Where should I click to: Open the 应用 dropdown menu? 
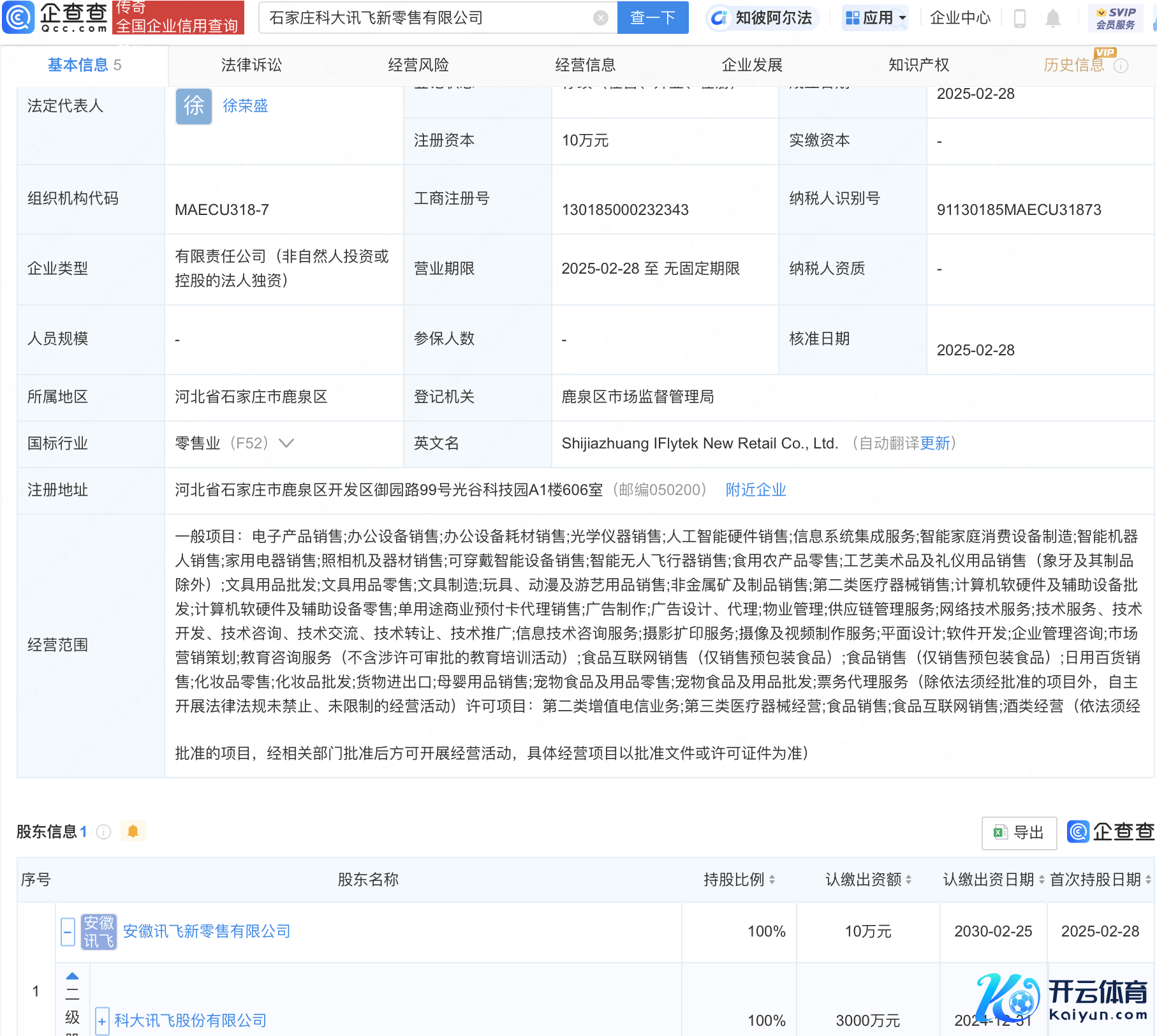(x=875, y=18)
